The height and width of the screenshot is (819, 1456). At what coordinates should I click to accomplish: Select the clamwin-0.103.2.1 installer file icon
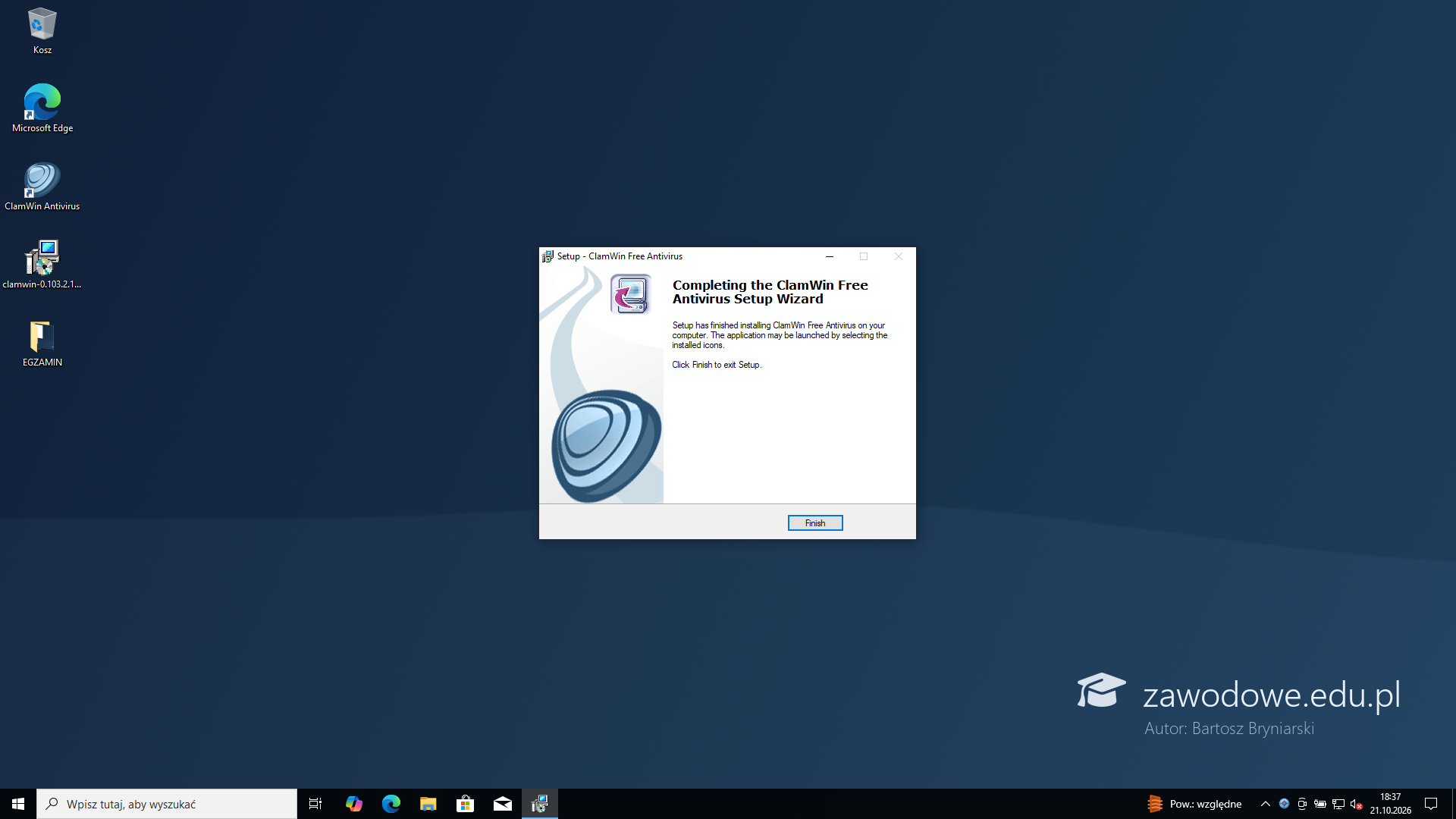[42, 265]
